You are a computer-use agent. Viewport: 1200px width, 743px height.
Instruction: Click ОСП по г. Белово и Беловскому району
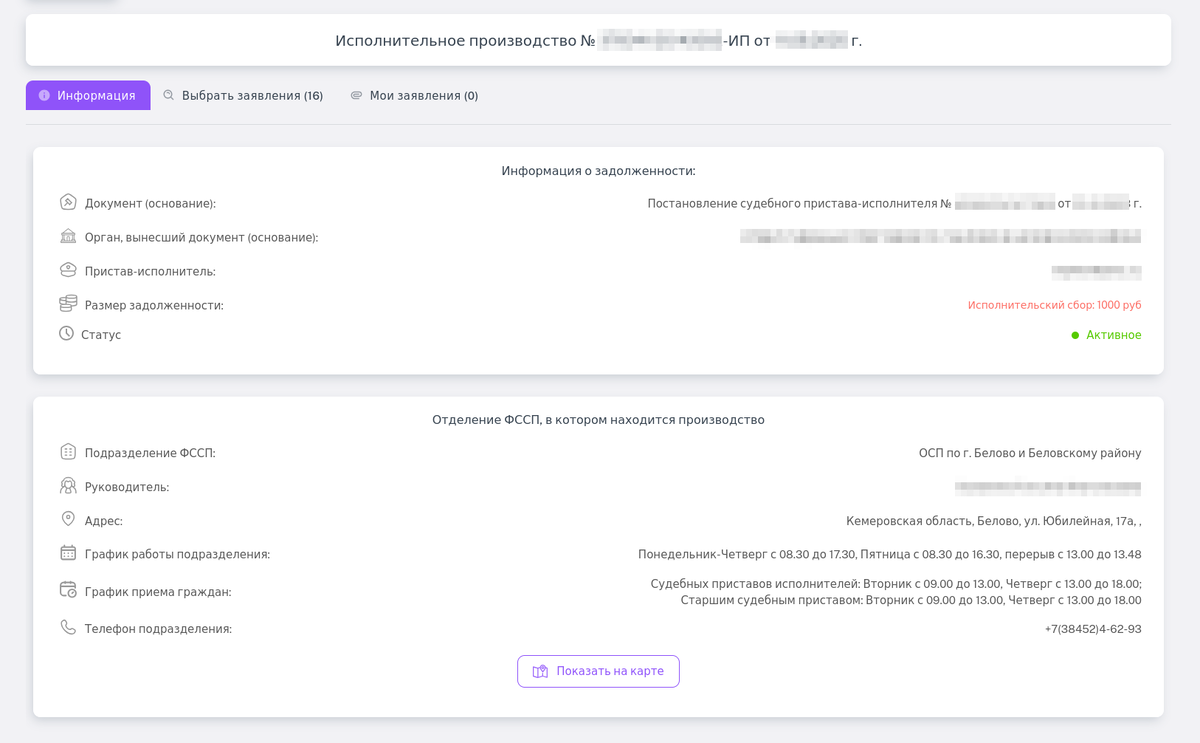[1030, 453]
